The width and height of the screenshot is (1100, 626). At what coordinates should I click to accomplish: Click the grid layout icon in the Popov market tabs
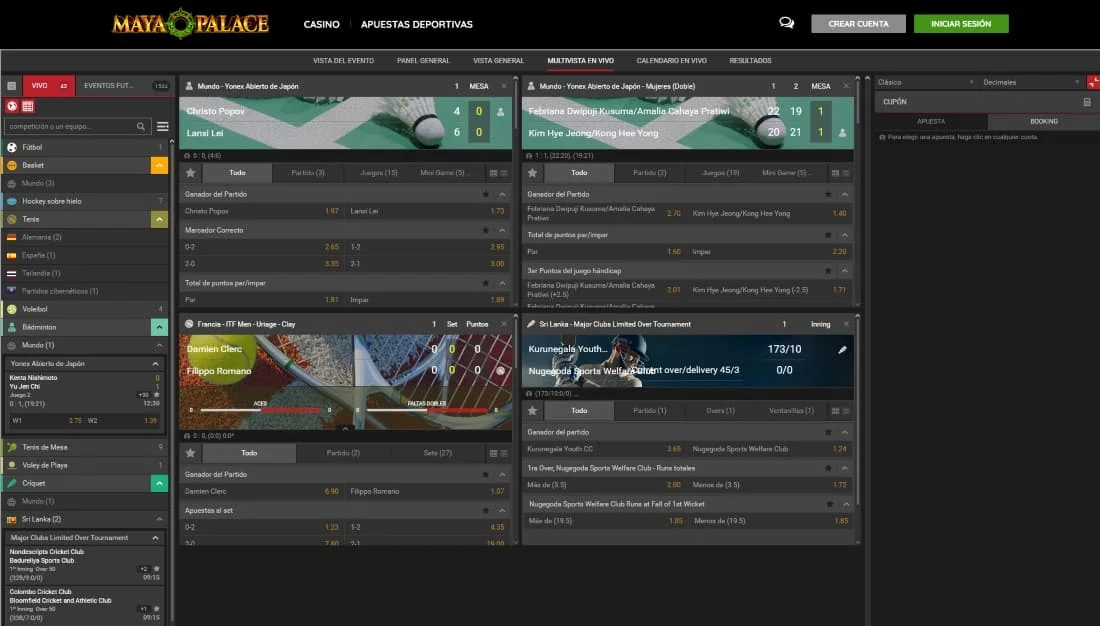(493, 173)
